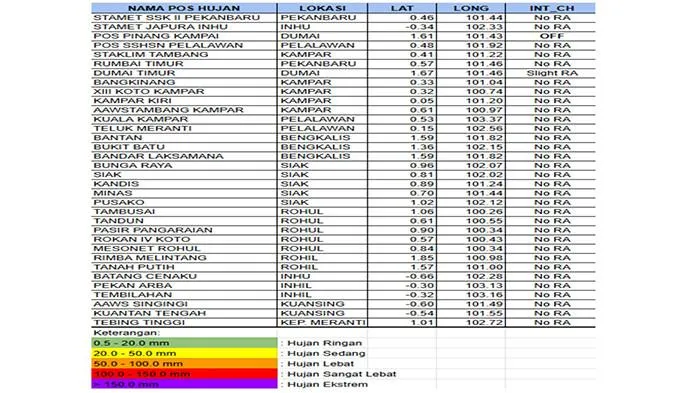Viewport: 700px width, 393px height.
Task: Click the Slight RA cell for Dumai Timur
Action: (x=551, y=73)
